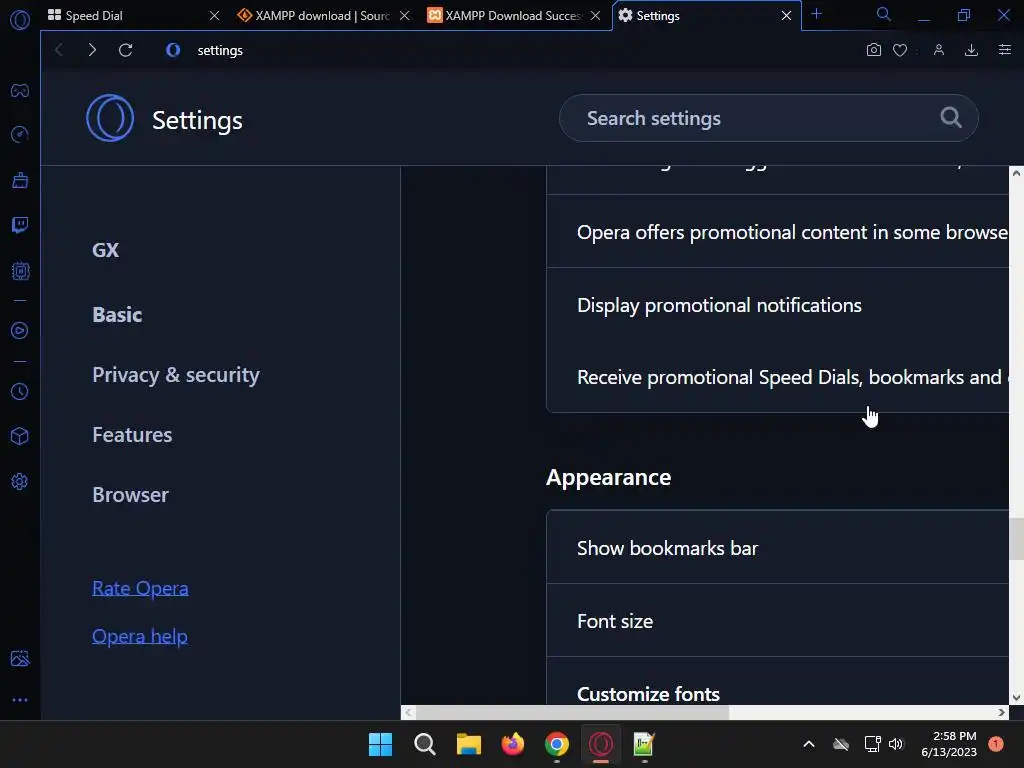The width and height of the screenshot is (1024, 768).
Task: Open the Browser settings section
Action: click(x=131, y=495)
